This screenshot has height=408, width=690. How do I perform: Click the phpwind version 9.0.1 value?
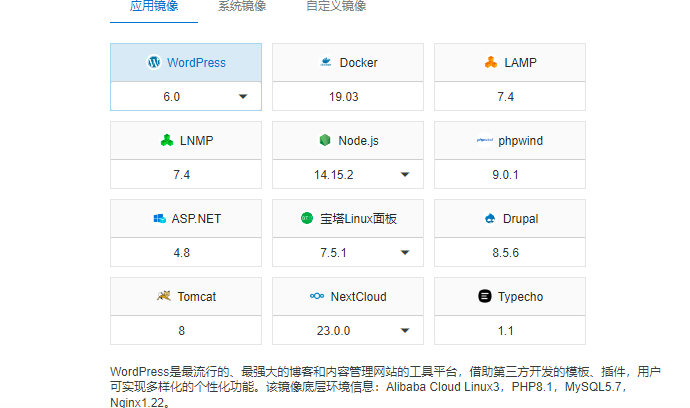tap(506, 175)
